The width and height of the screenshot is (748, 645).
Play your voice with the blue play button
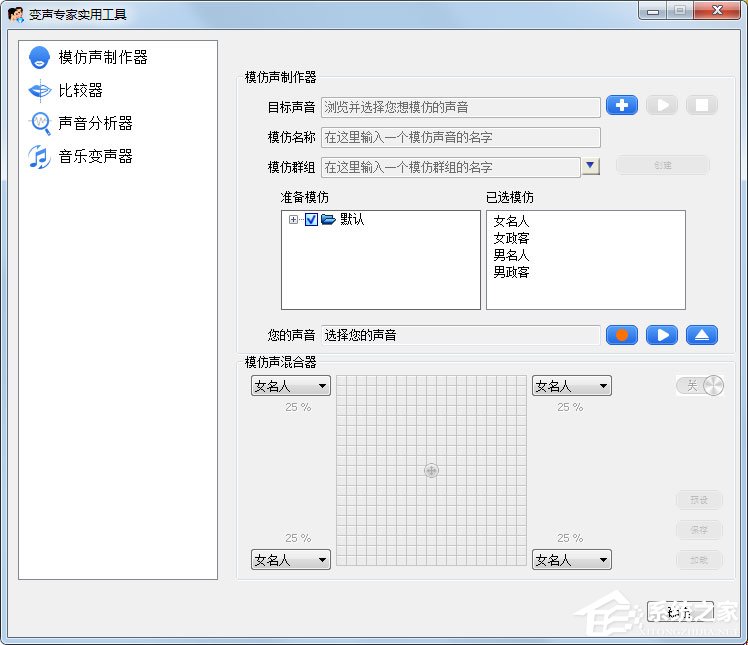pyautogui.click(x=662, y=335)
